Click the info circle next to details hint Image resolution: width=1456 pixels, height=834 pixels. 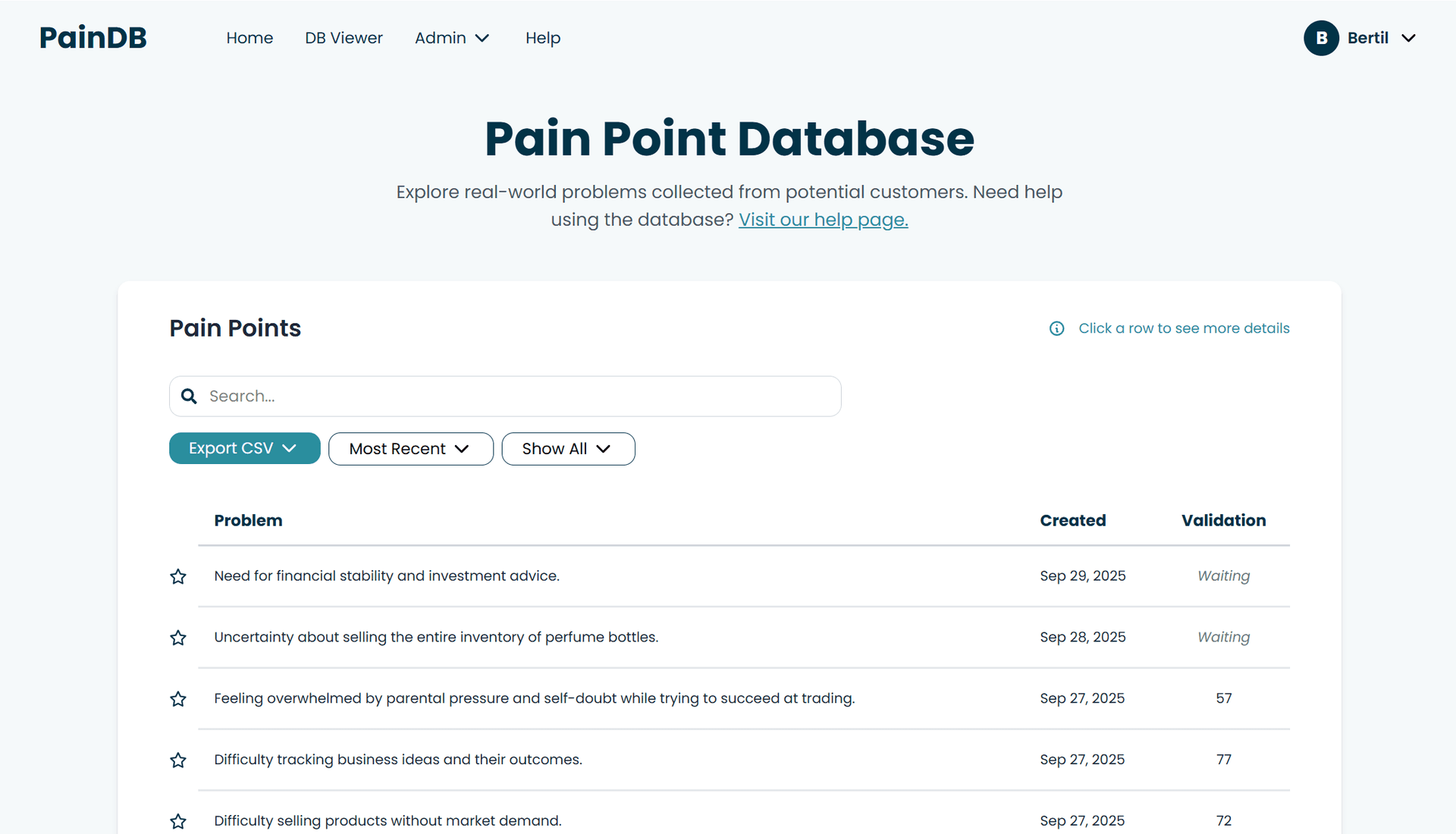[x=1056, y=328]
